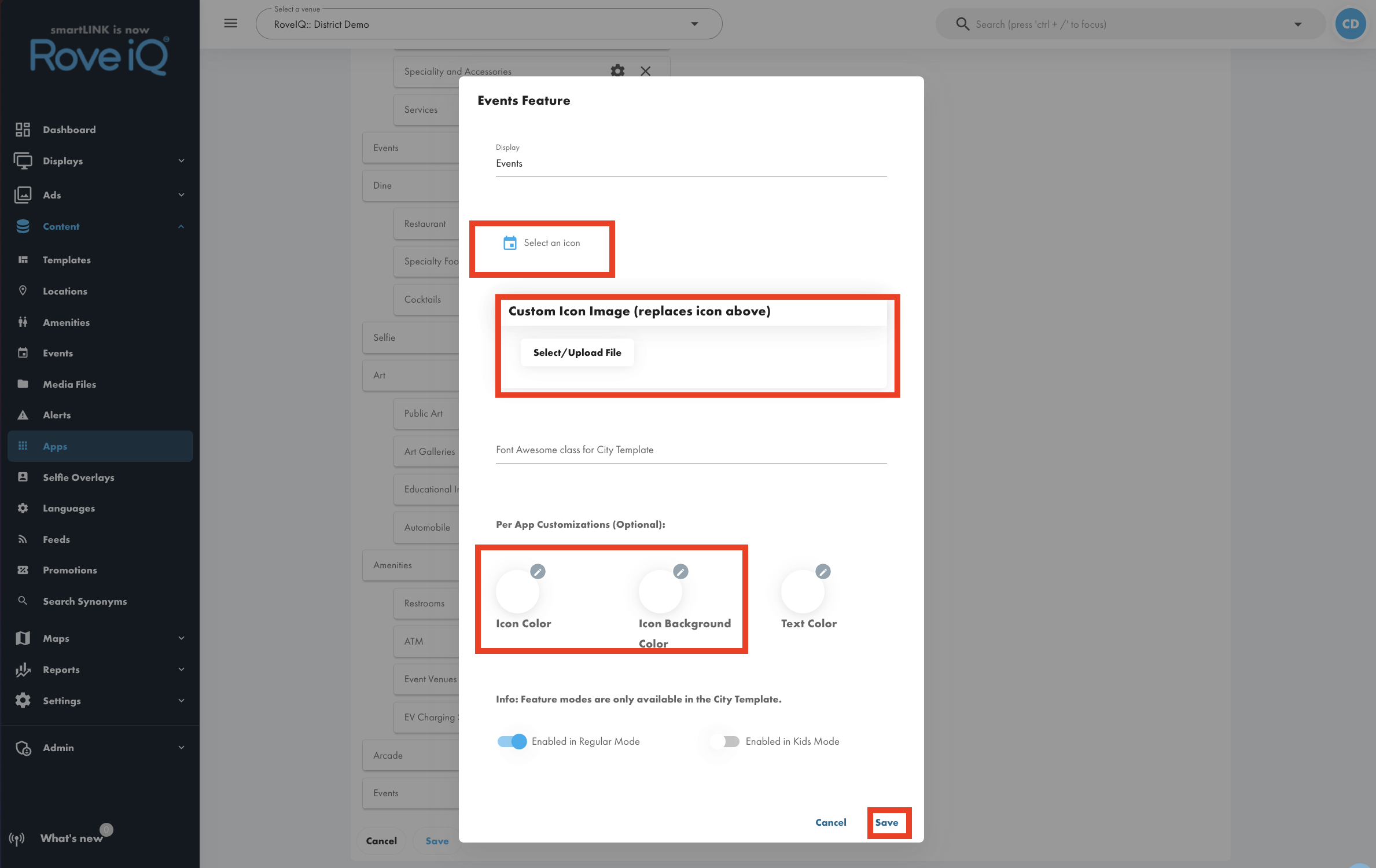Click the Font Awesome class for City Template field
The width and height of the screenshot is (1376, 868).
(691, 450)
